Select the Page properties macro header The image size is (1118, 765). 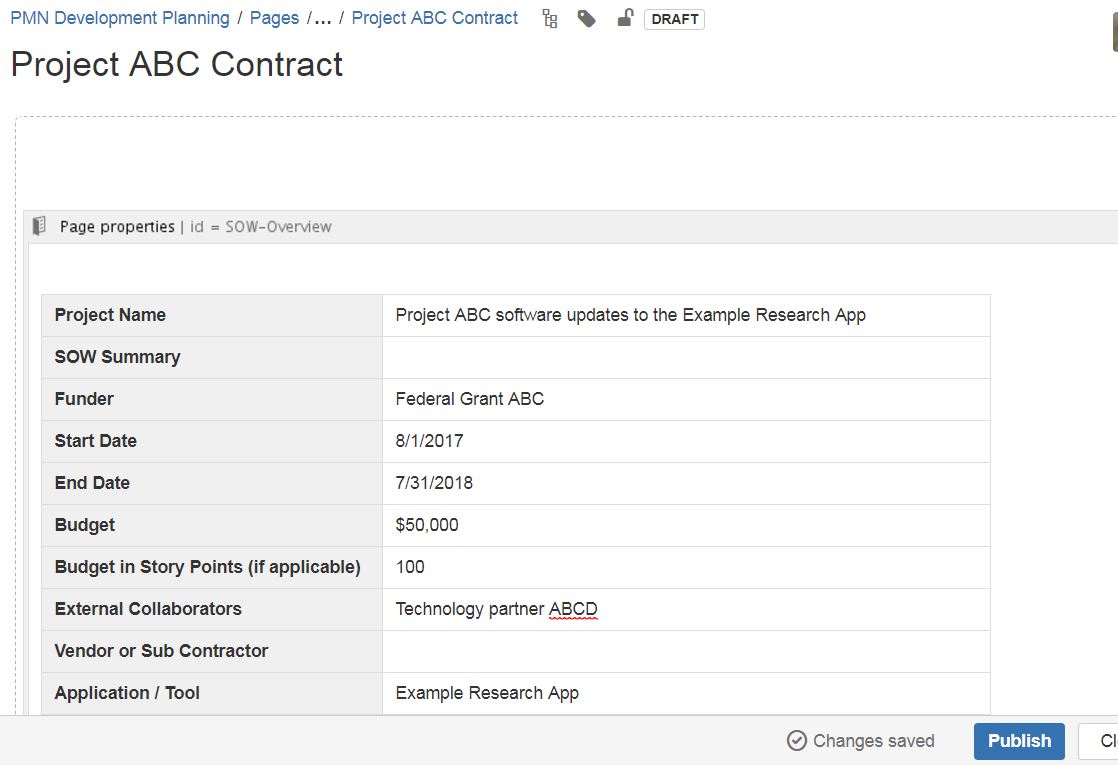pyautogui.click(x=196, y=227)
